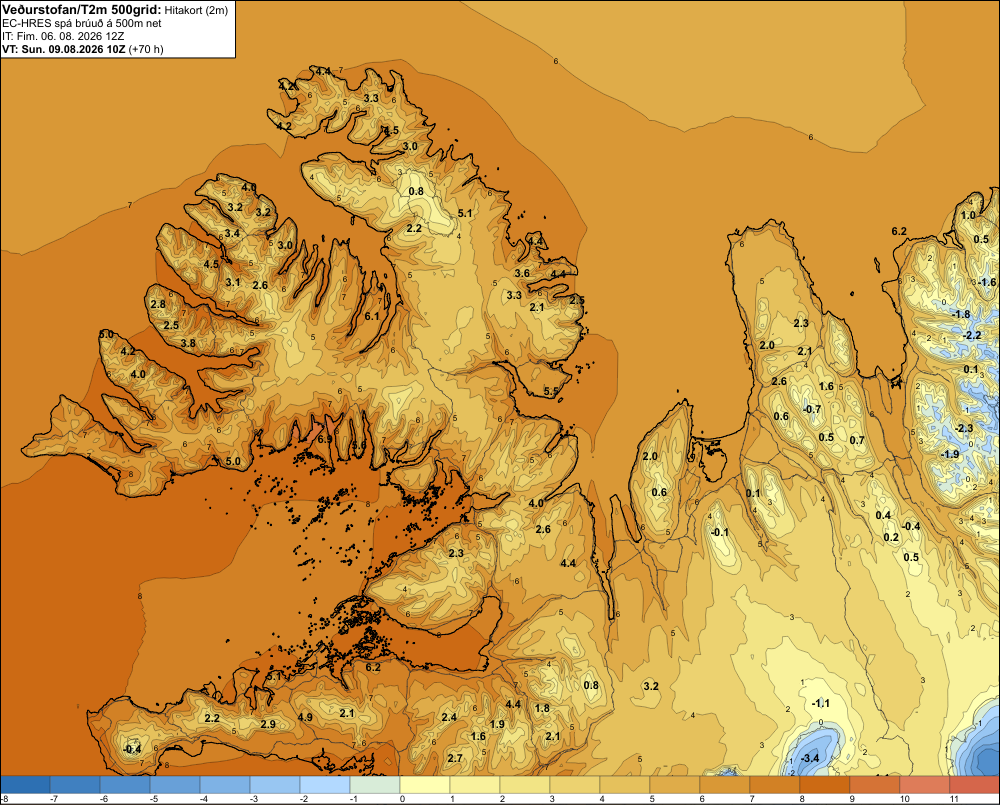
Task: Pick the legend color between -1 and 0
Action: (x=375, y=784)
